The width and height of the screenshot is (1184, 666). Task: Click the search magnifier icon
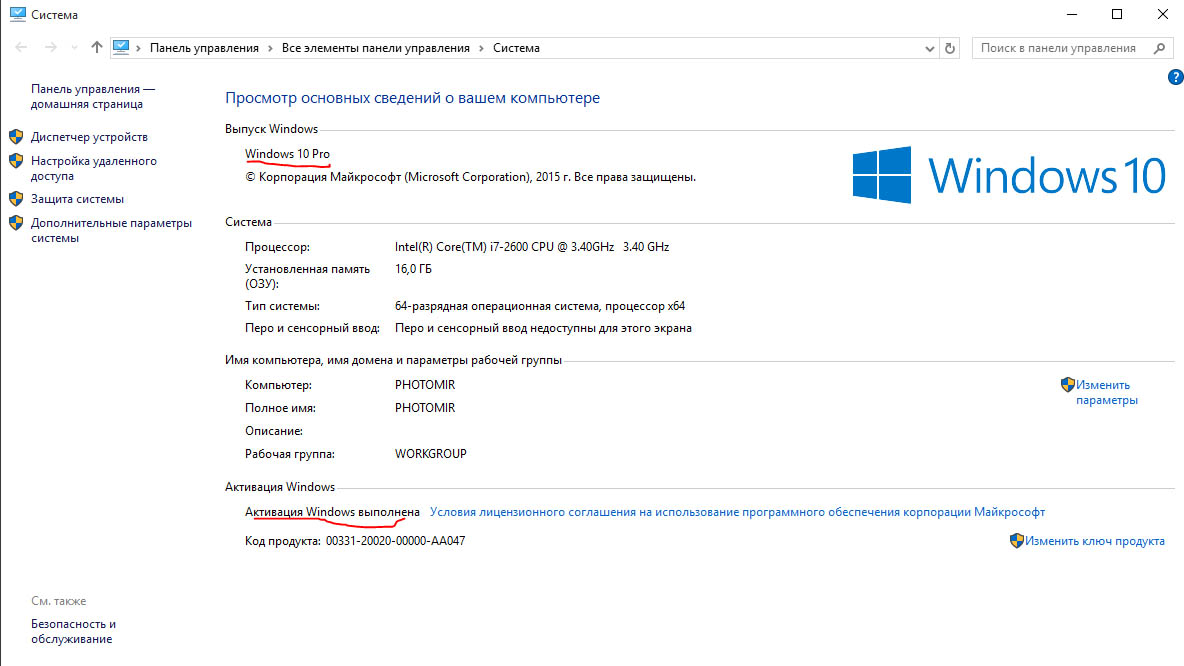pos(1160,48)
